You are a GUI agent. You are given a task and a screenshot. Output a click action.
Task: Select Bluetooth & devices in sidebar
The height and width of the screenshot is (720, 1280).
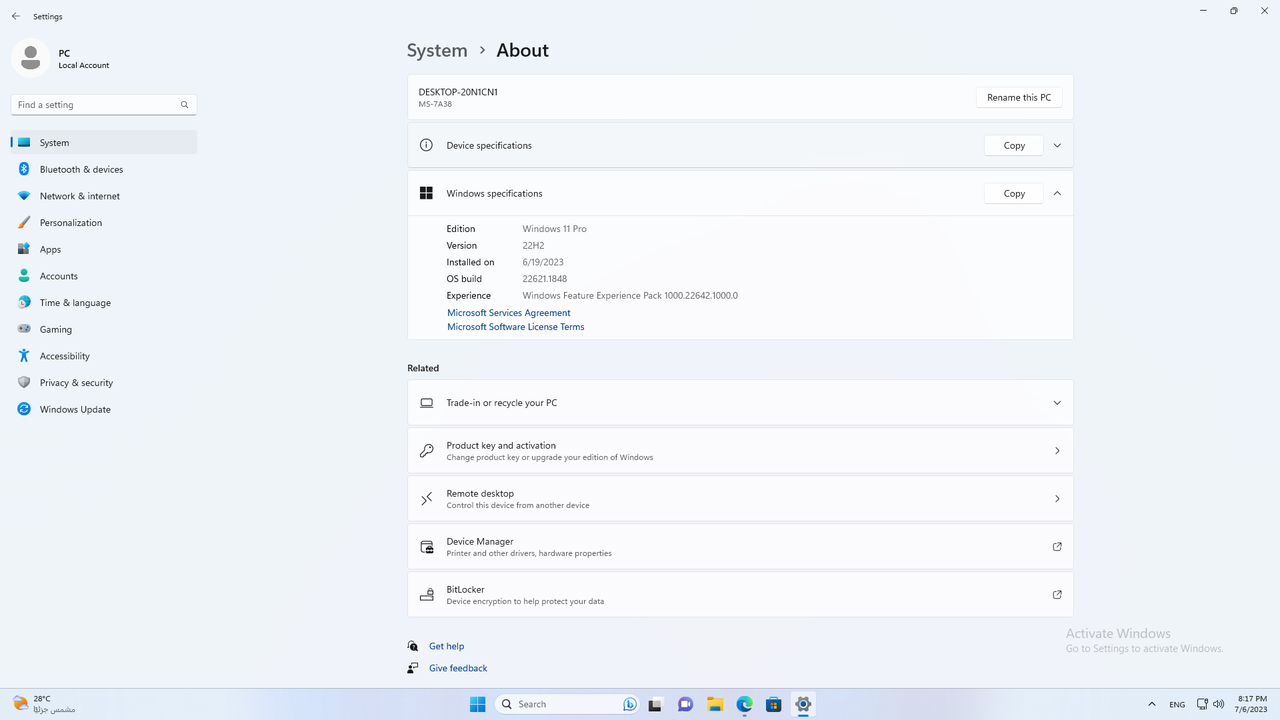pyautogui.click(x=104, y=169)
